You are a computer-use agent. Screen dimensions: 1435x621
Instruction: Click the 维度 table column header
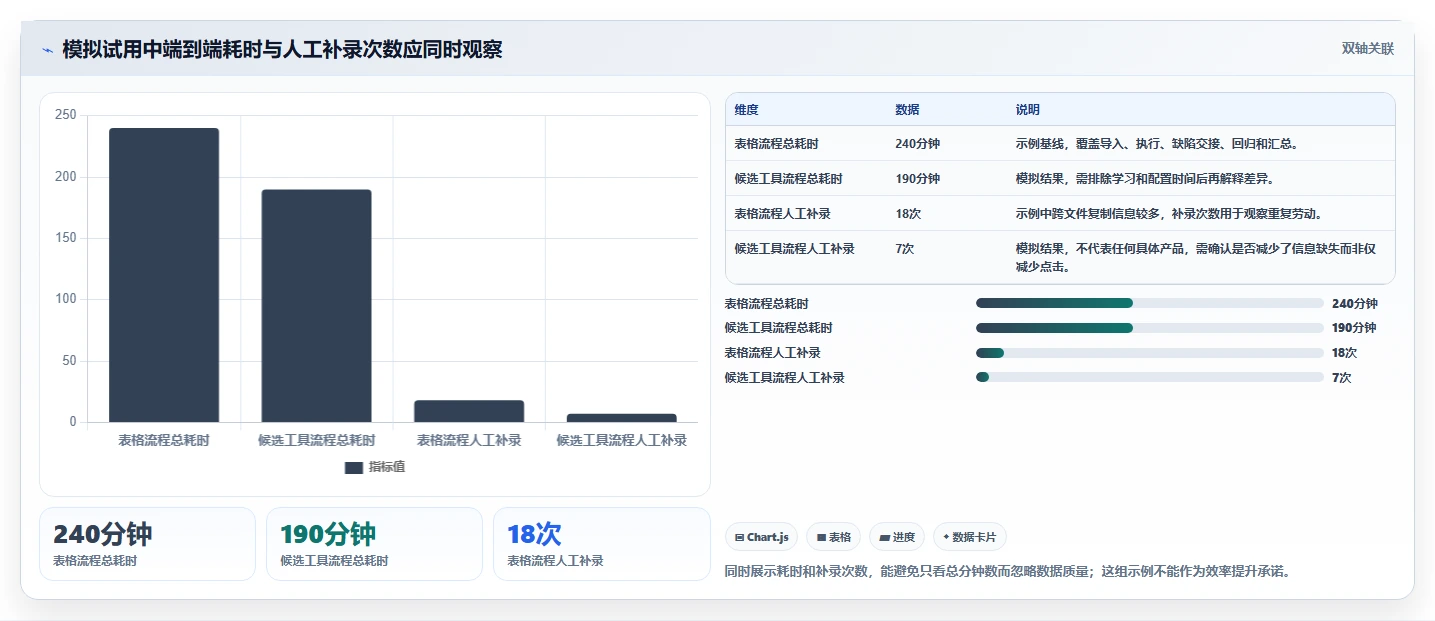[746, 110]
